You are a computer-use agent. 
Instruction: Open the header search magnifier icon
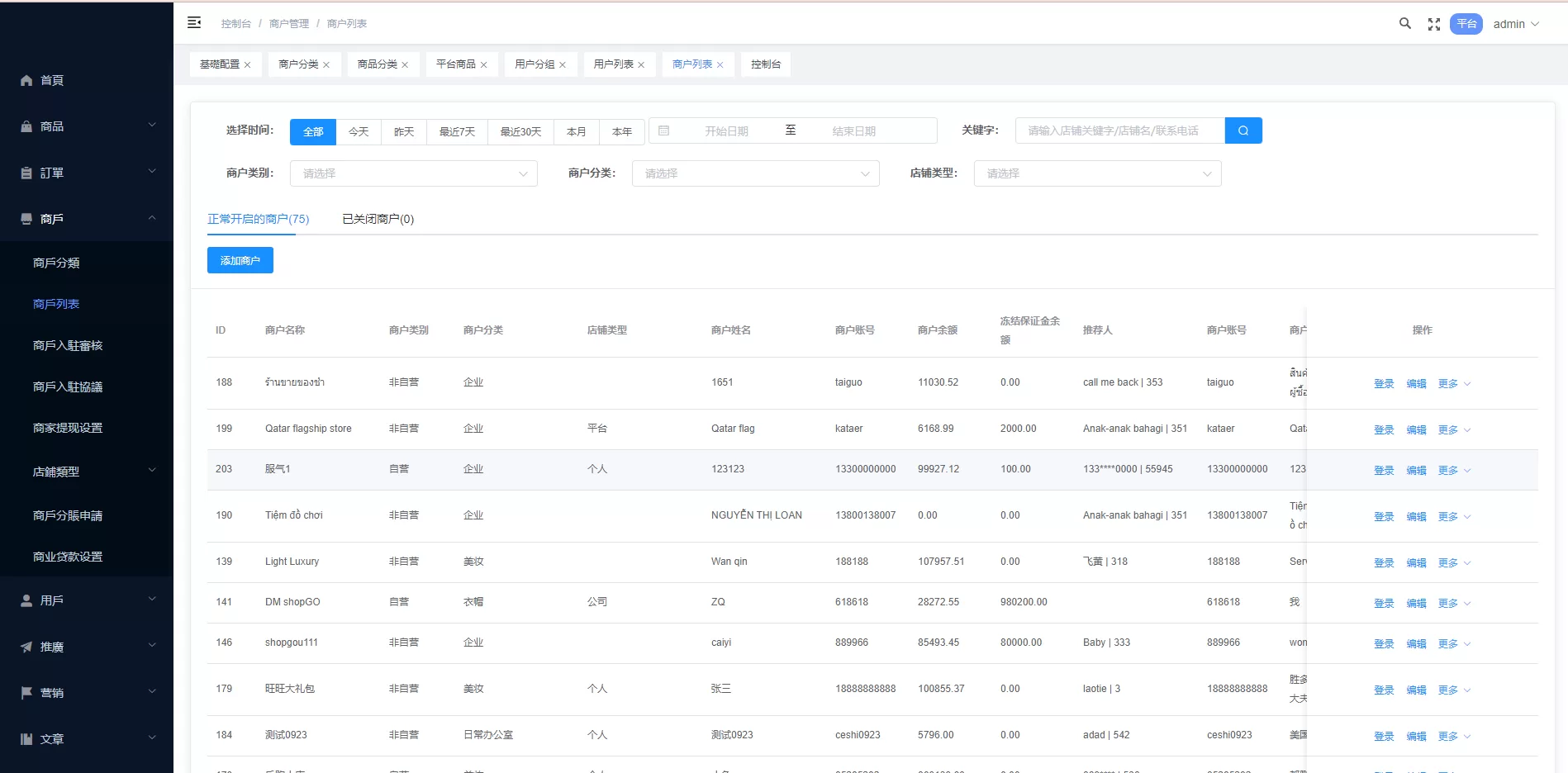coord(1404,24)
